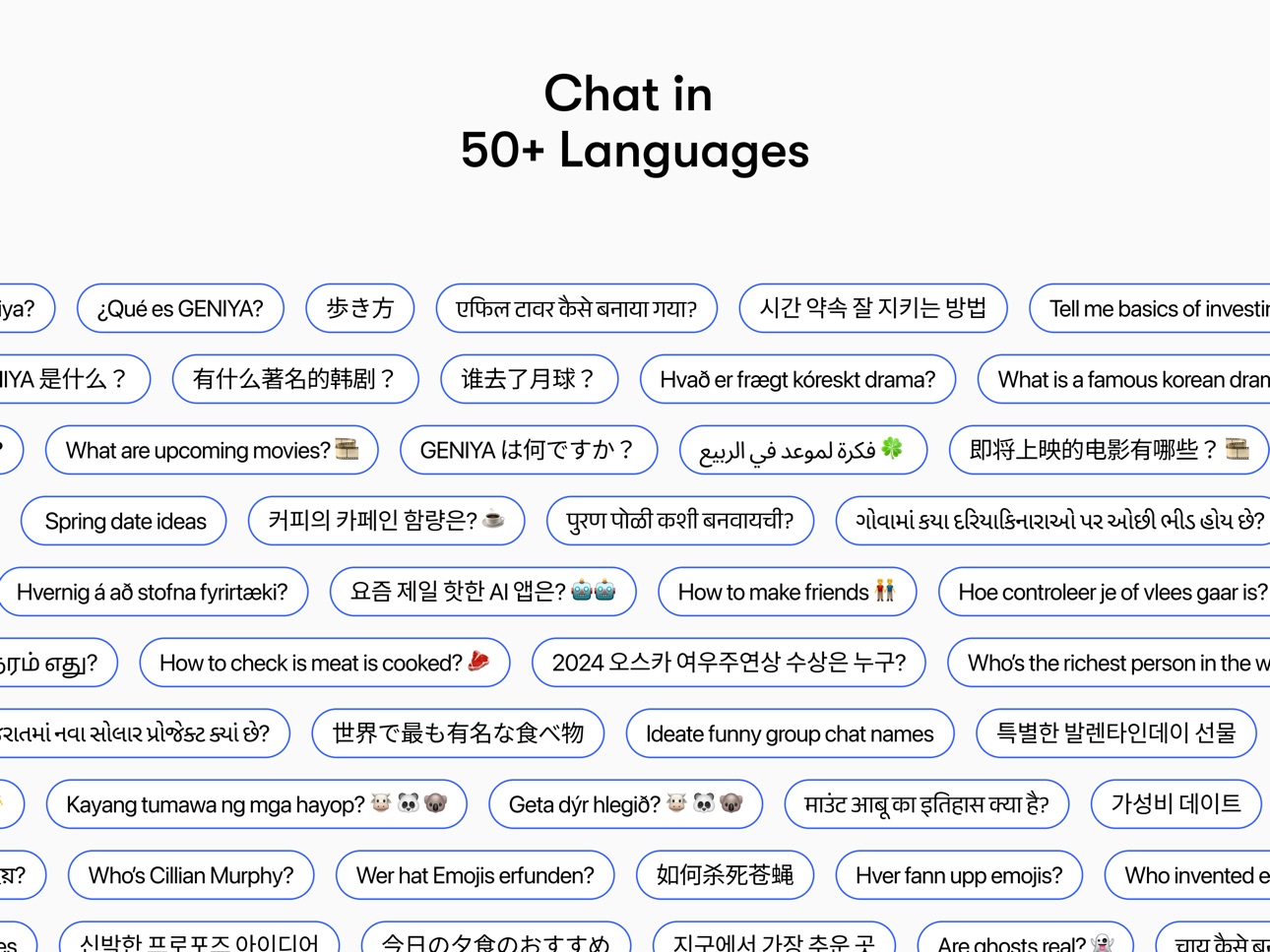The width and height of the screenshot is (1270, 952).
Task: Tap the '시간 약속 잘 지키는 방법' chip
Action: coord(873,308)
